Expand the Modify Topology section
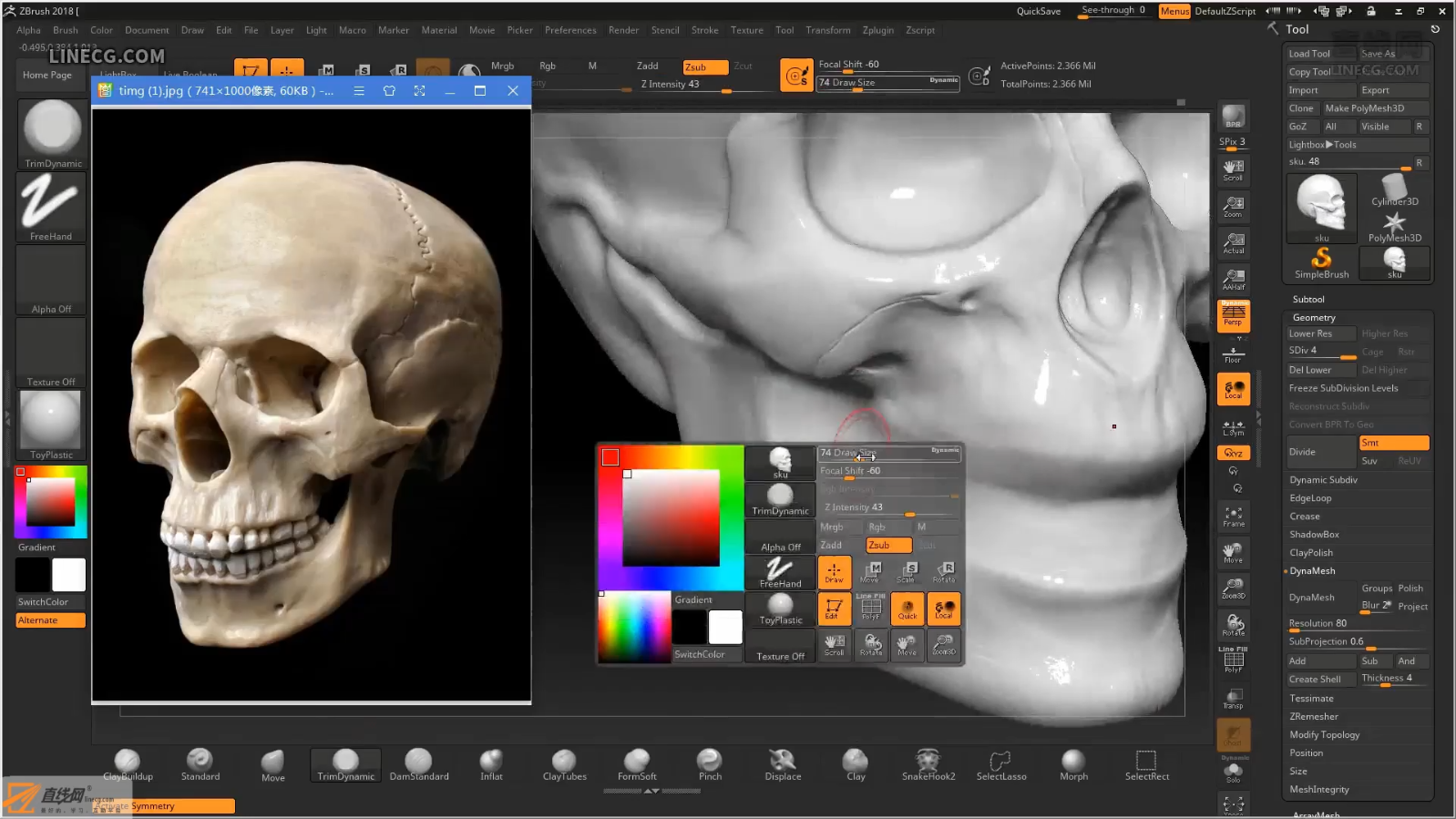Image resolution: width=1456 pixels, height=819 pixels. point(1324,735)
